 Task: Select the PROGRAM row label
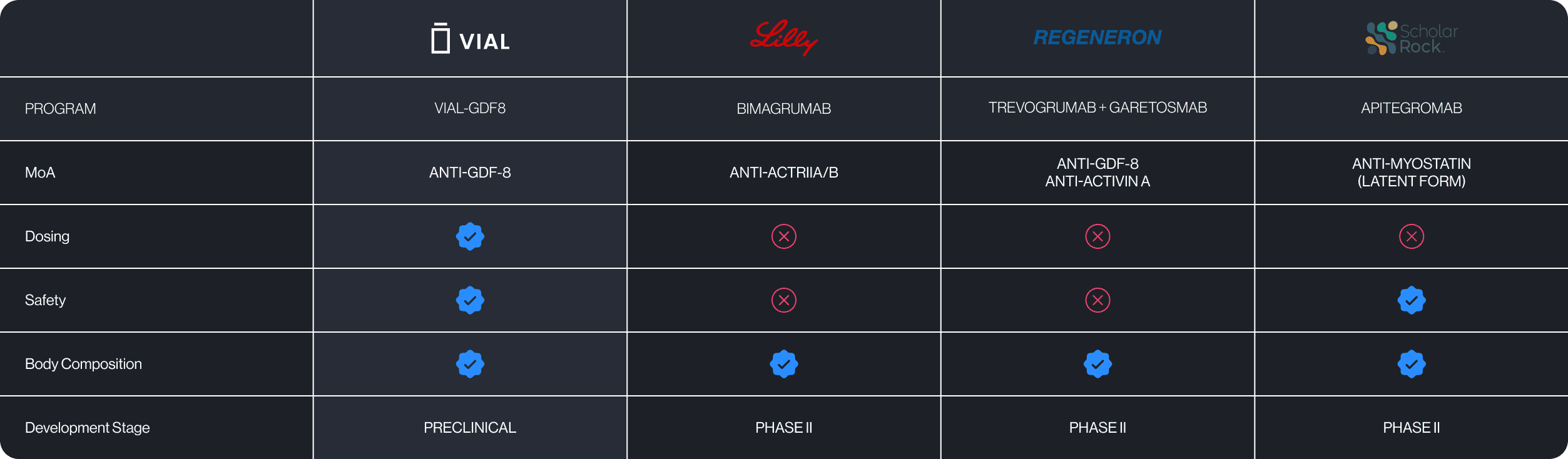61,109
